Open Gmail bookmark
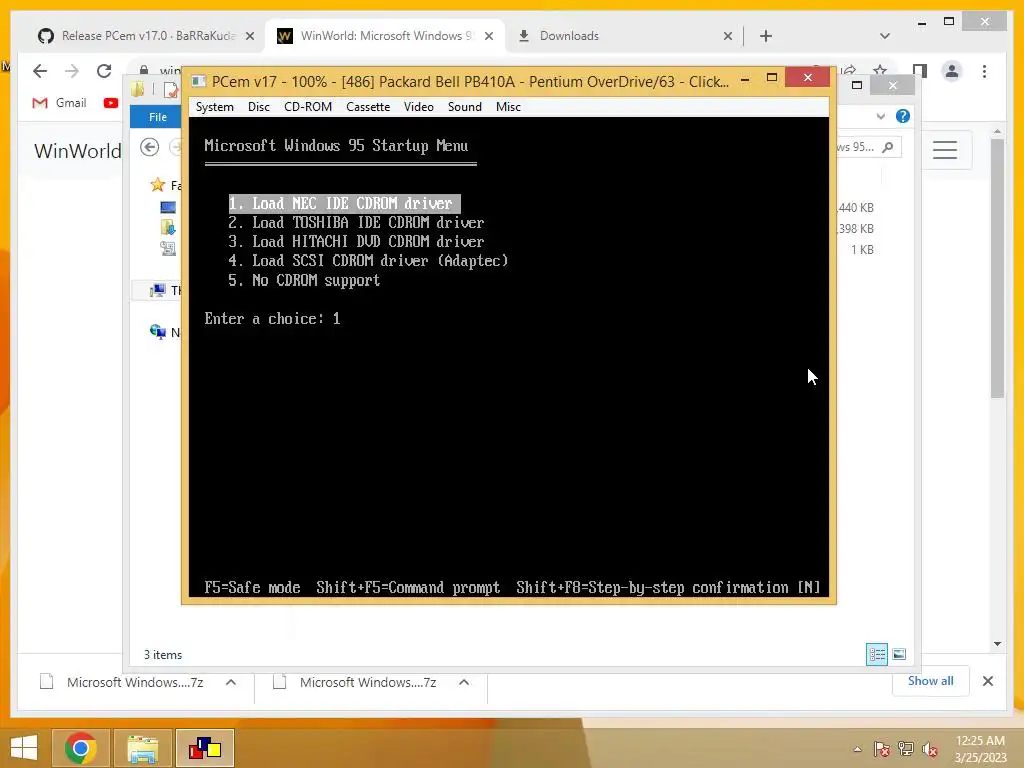 coord(59,103)
